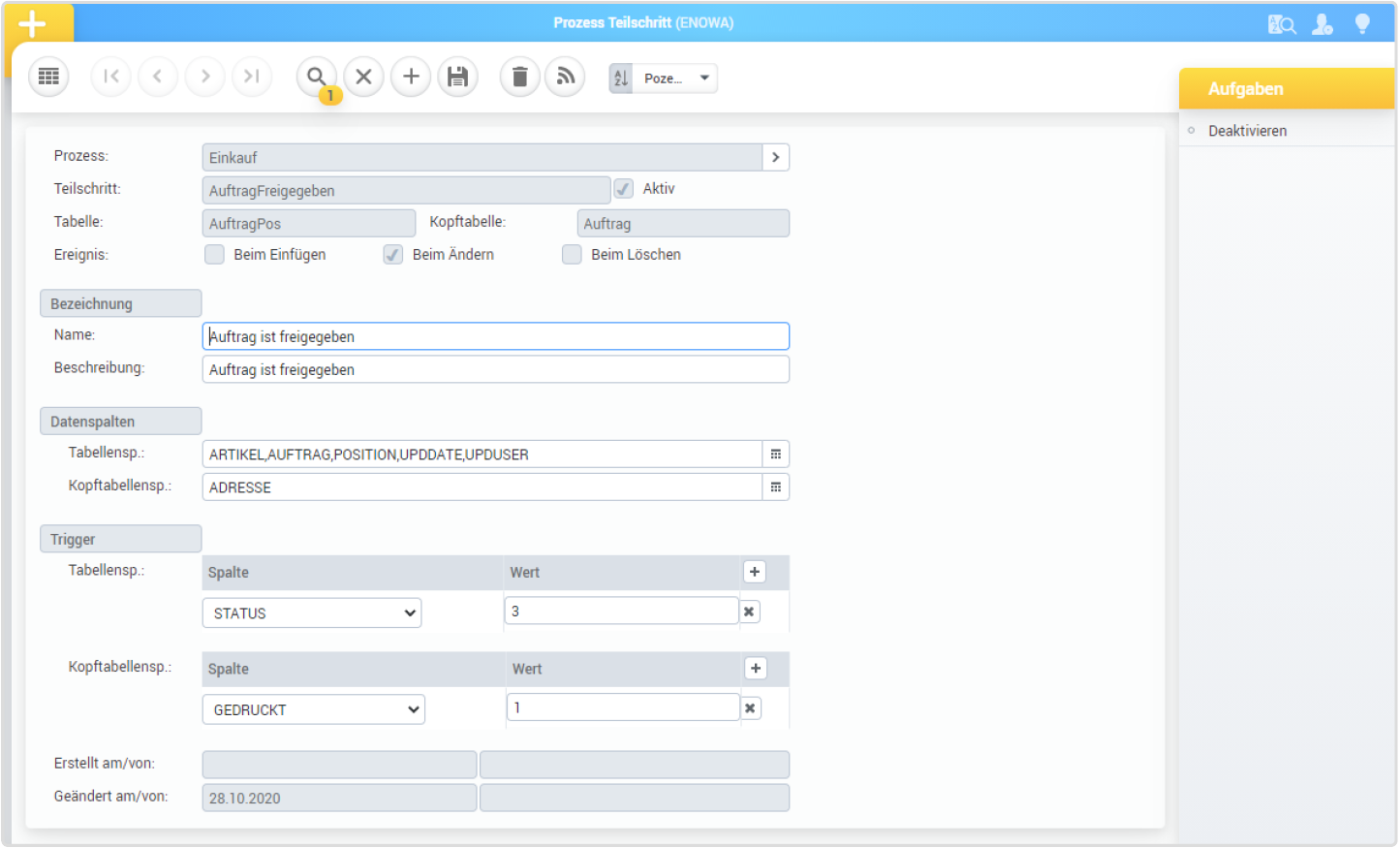The width and height of the screenshot is (1400, 848).
Task: Click the lightbulb icon in header
Action: coord(1362,24)
